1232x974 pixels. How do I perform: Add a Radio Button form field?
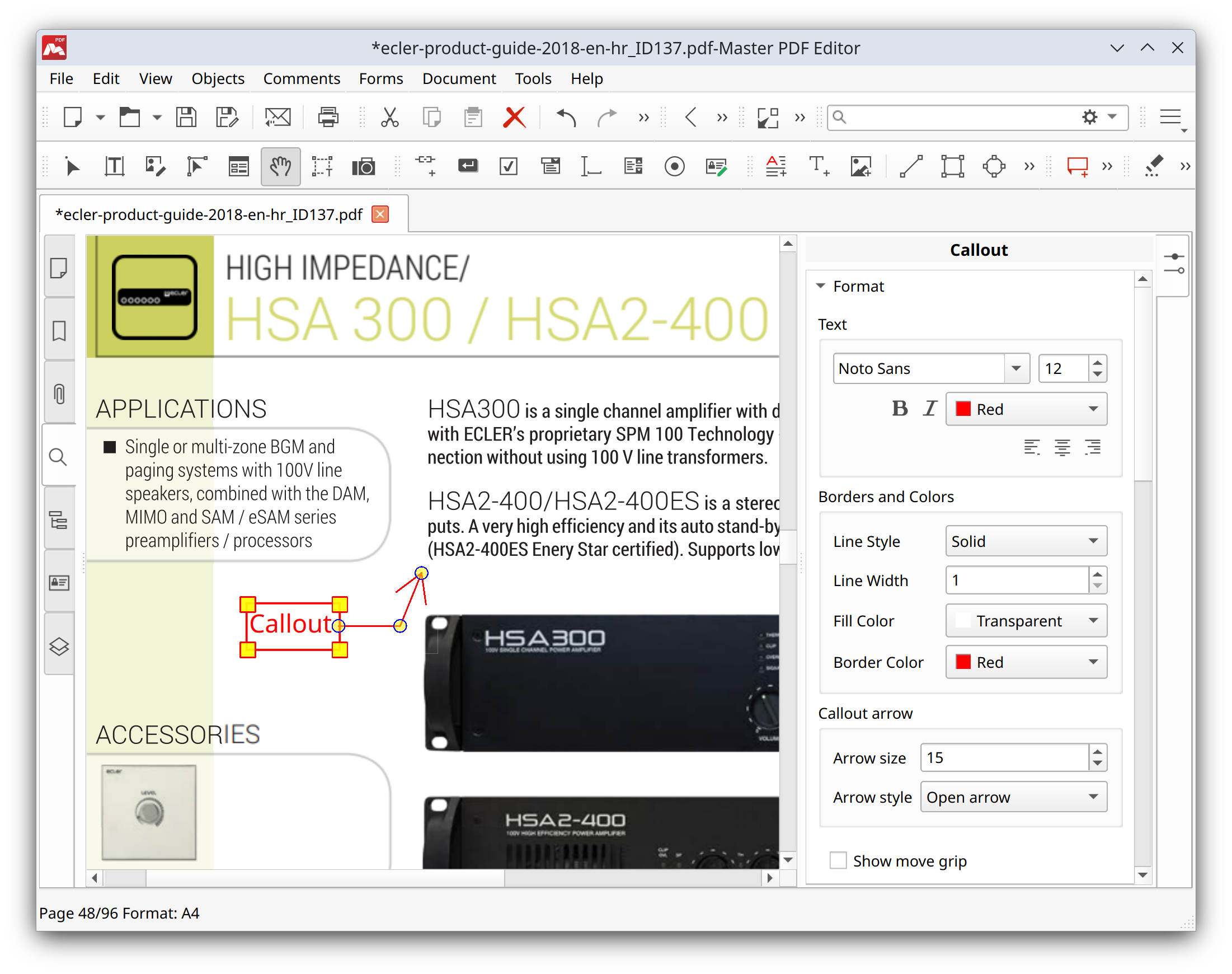coord(674,166)
